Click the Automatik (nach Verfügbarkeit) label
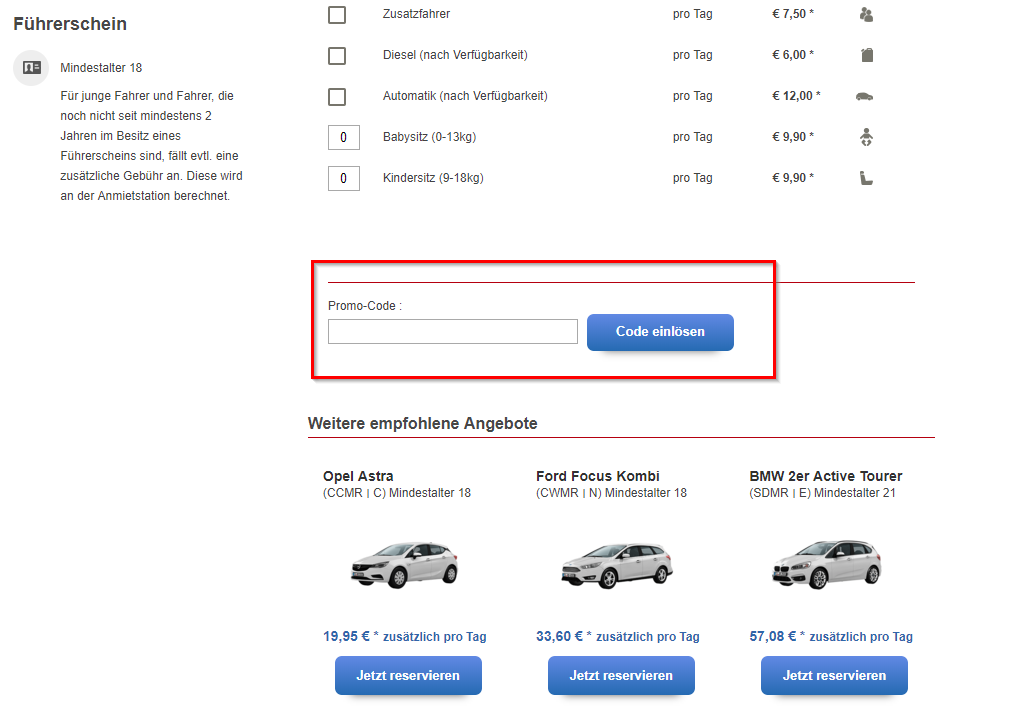 (465, 96)
